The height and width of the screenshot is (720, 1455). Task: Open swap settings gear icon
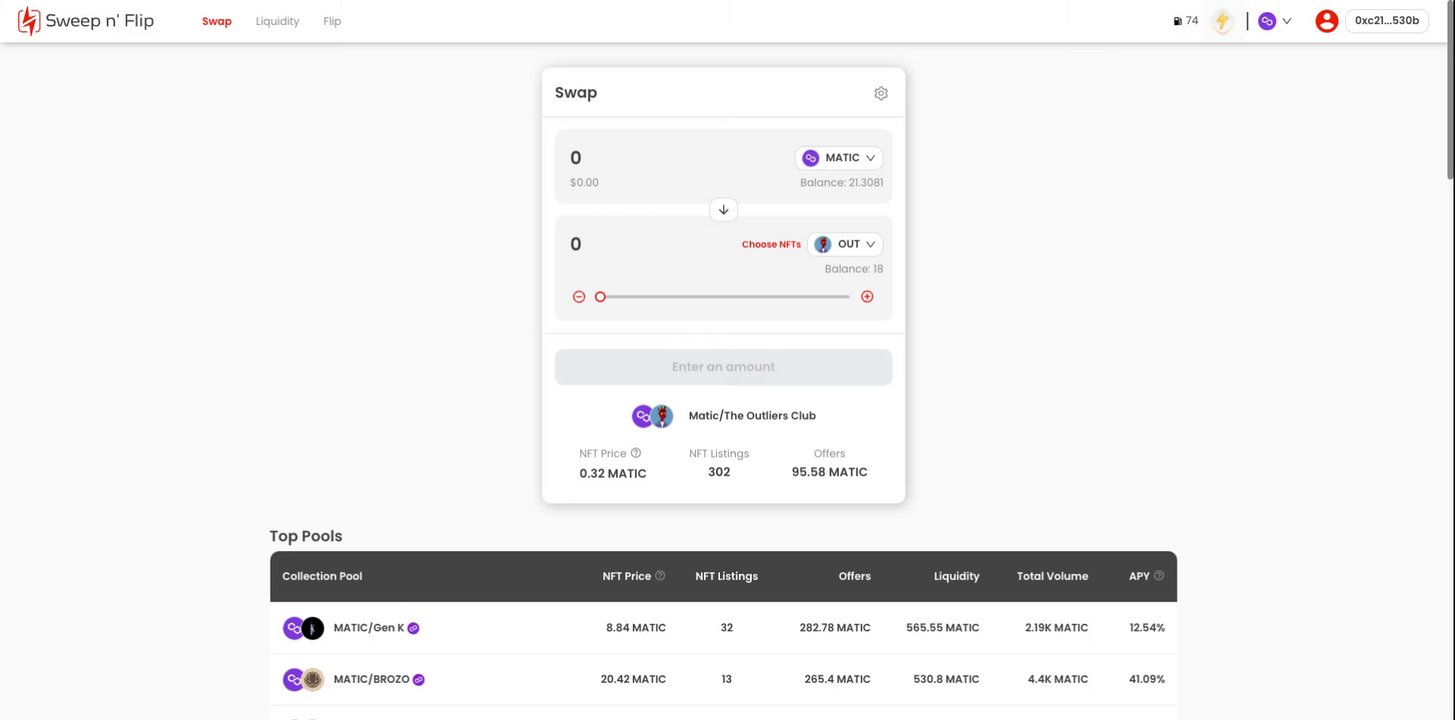(881, 93)
